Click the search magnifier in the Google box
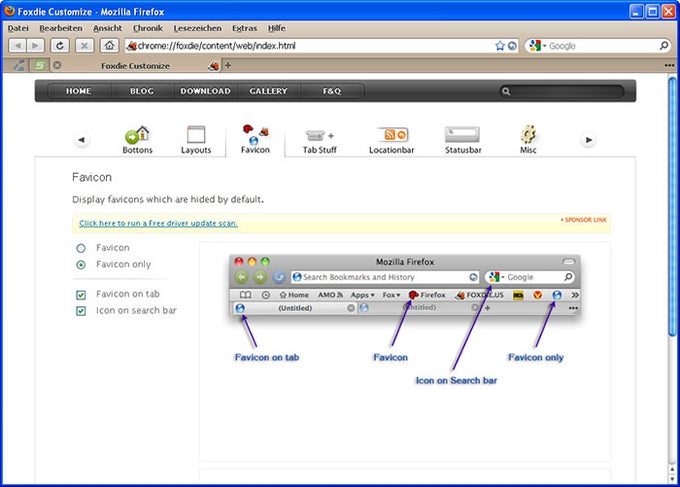 click(x=664, y=46)
